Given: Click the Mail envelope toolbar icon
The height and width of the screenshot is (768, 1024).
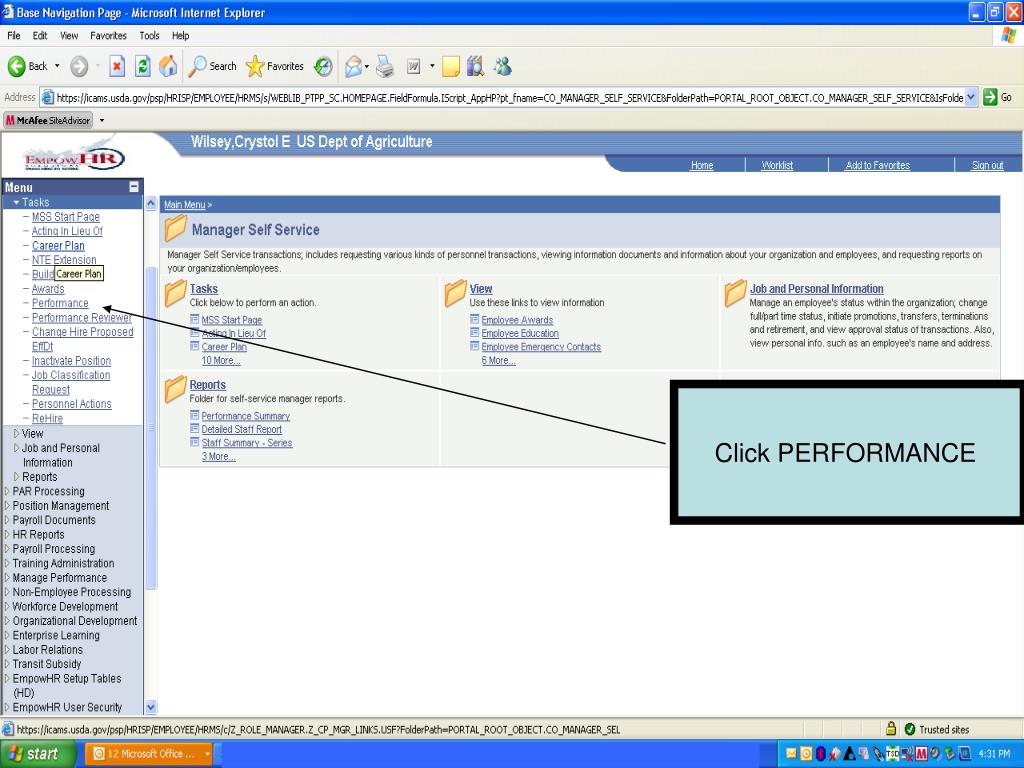Looking at the screenshot, I should (353, 66).
